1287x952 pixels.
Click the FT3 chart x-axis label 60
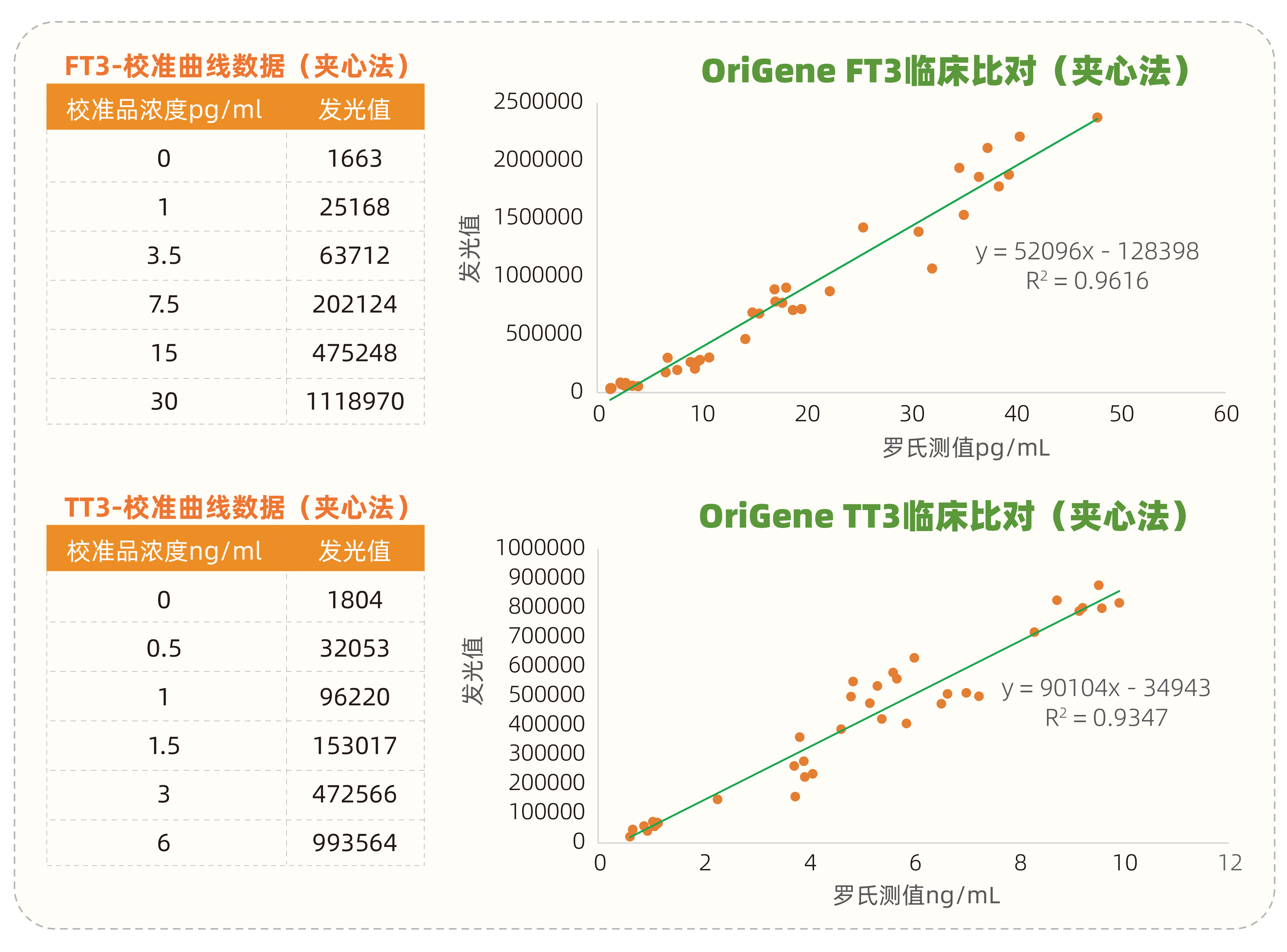1226,414
